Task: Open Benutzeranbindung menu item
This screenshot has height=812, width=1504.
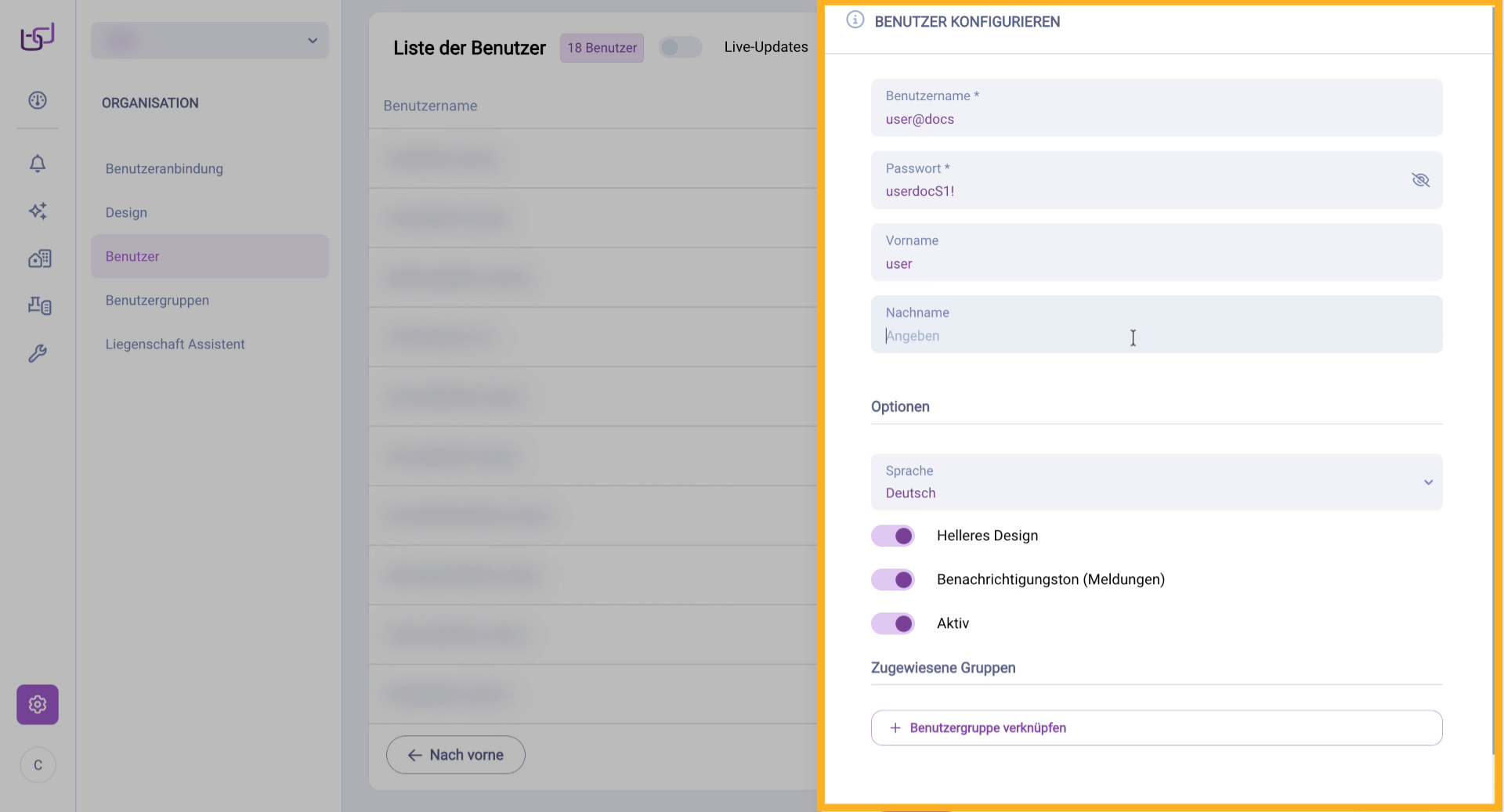Action: 164,169
